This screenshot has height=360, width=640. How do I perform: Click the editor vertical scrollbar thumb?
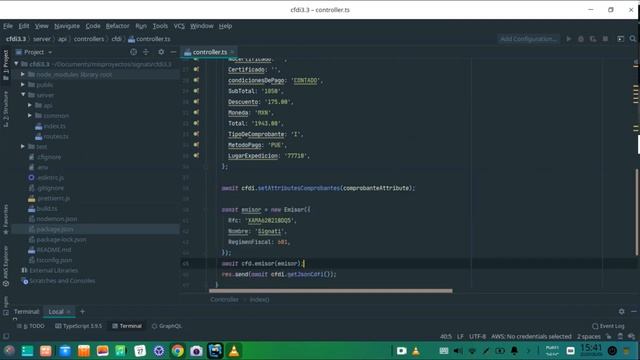pos(636,212)
